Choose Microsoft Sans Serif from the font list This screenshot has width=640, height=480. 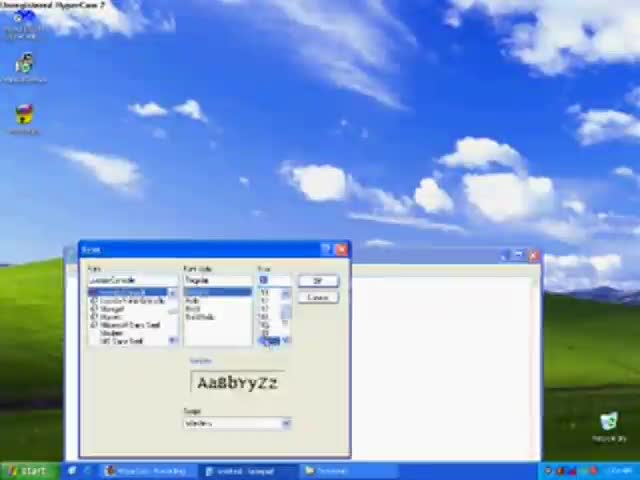[130, 325]
